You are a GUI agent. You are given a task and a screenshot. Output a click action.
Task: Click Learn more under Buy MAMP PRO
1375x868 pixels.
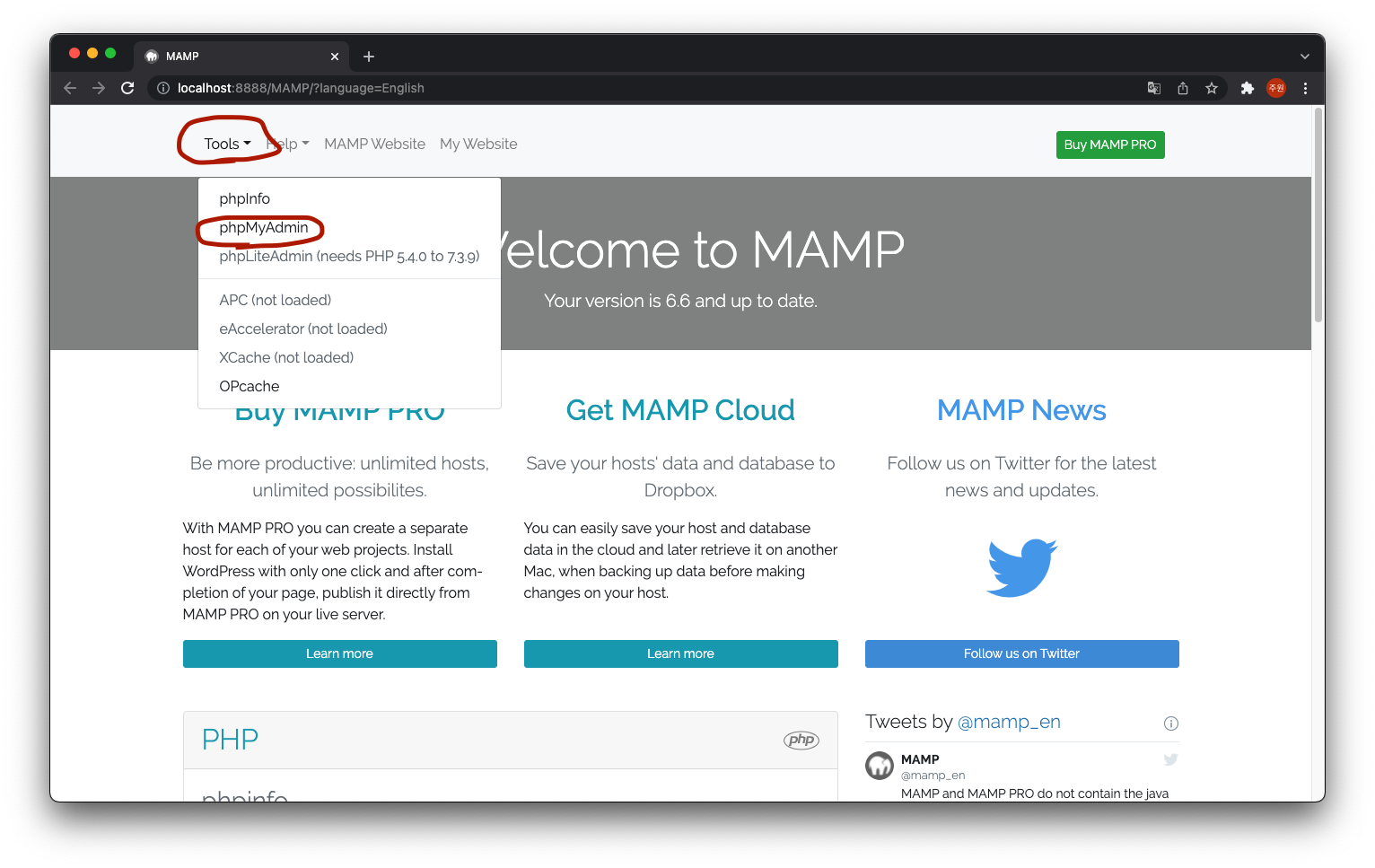339,653
